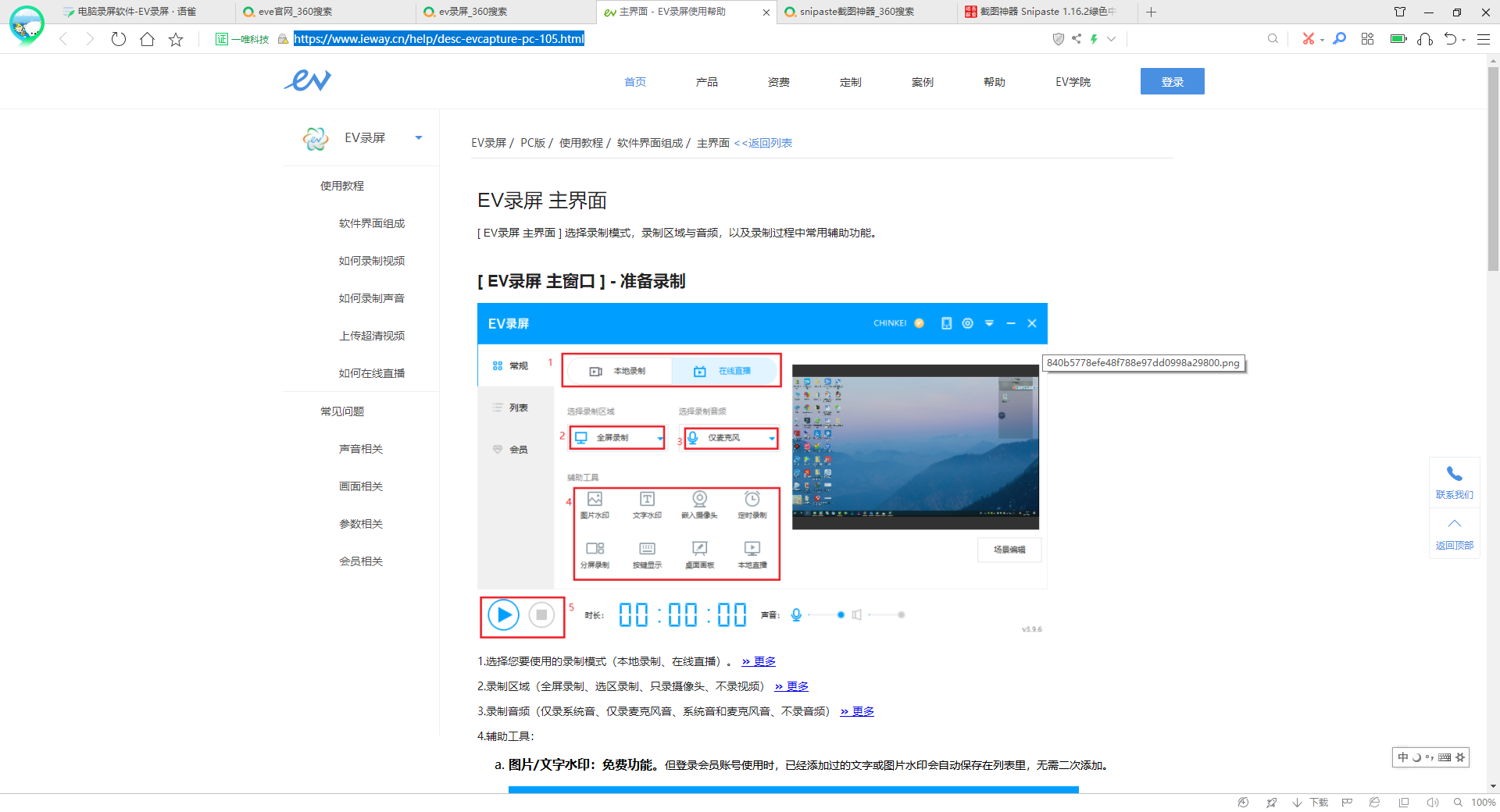Click the 联系我们 phone widget
This screenshot has width=1500, height=812.
pos(1454,482)
